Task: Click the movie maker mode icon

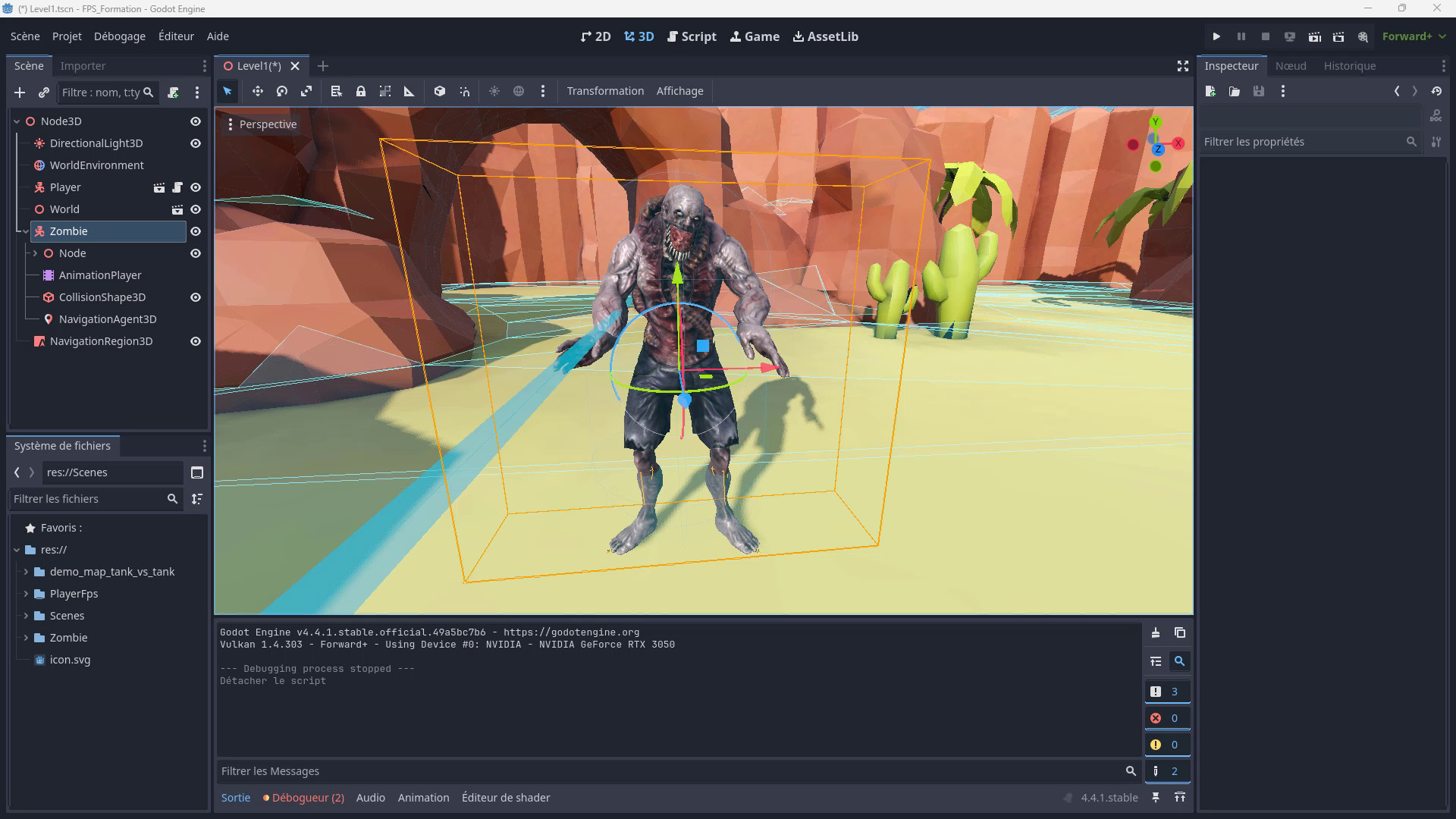Action: [x=1363, y=36]
